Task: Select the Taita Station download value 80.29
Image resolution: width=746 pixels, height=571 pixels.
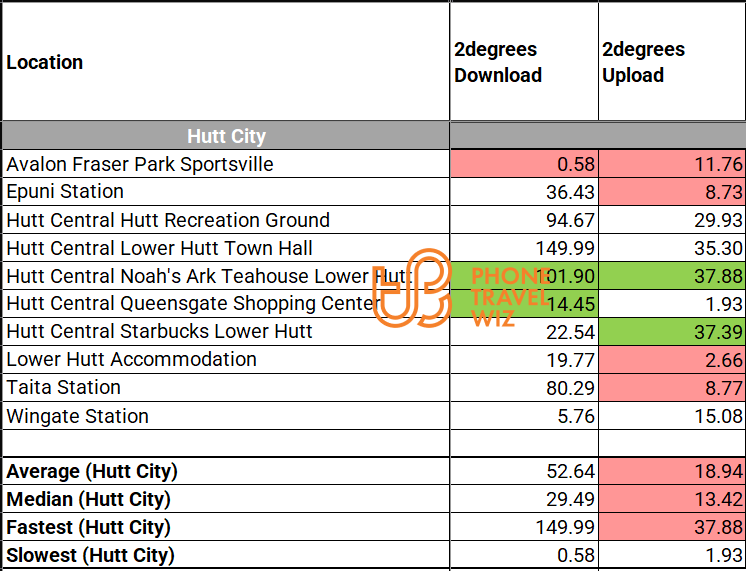Action: coord(523,388)
